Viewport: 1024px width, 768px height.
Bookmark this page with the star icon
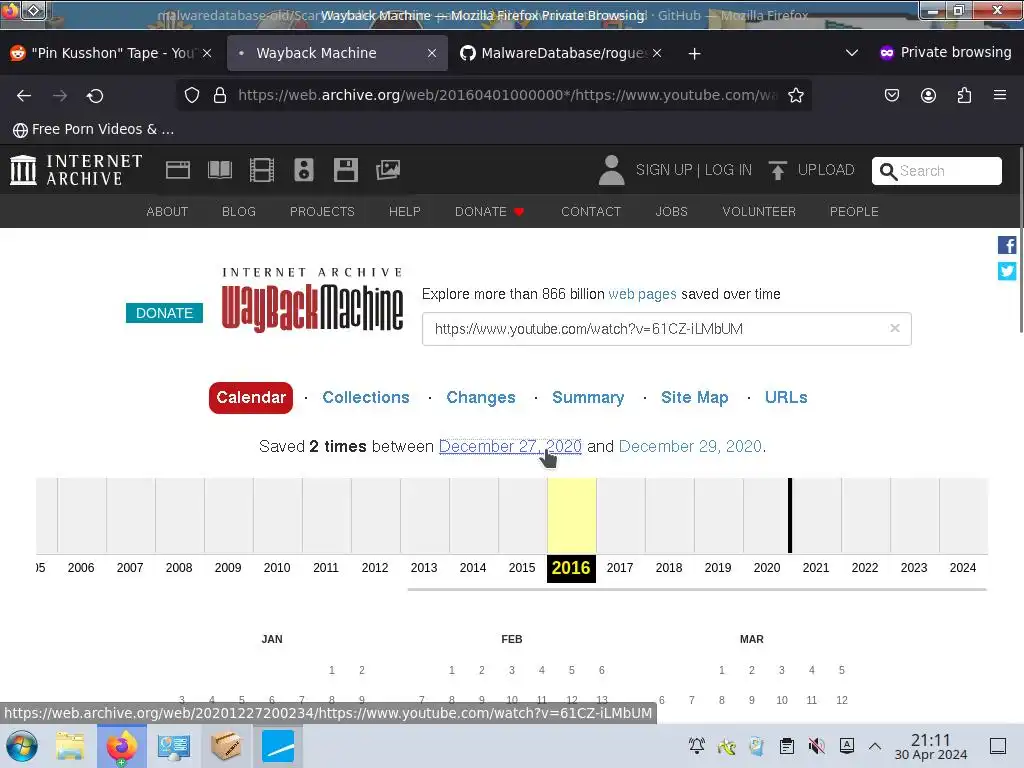pyautogui.click(x=795, y=95)
